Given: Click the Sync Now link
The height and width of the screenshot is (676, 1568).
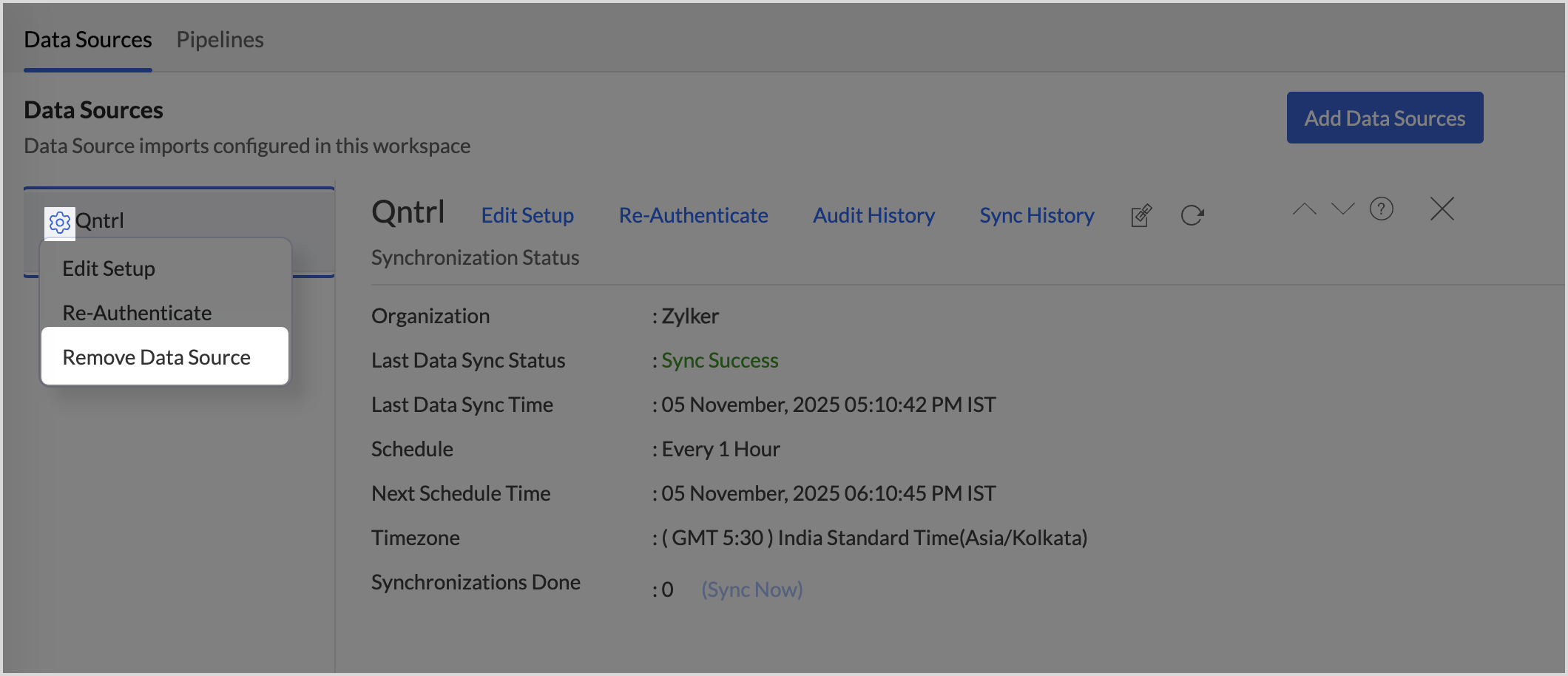Looking at the screenshot, I should [x=751, y=589].
